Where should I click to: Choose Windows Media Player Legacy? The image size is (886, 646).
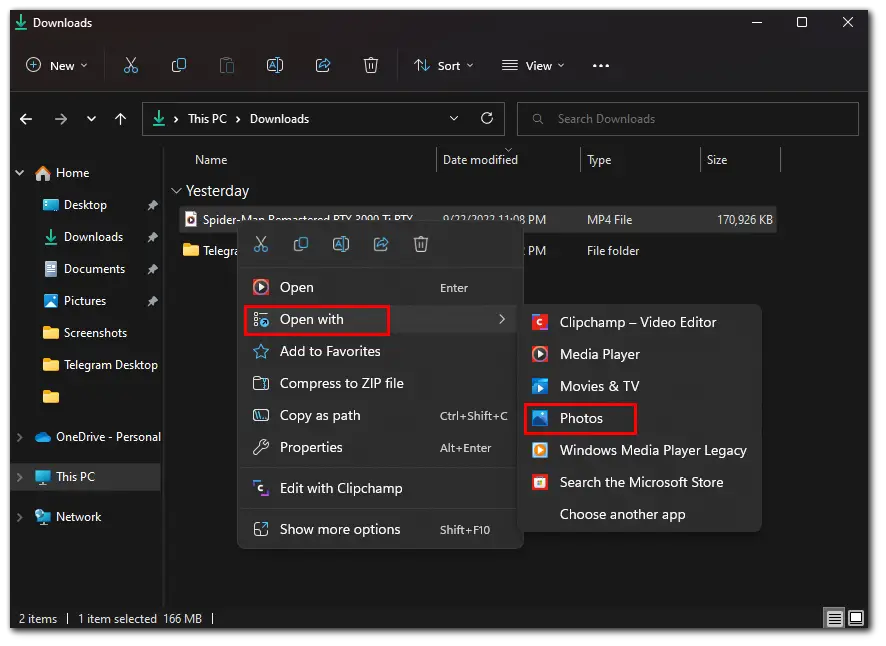639,450
